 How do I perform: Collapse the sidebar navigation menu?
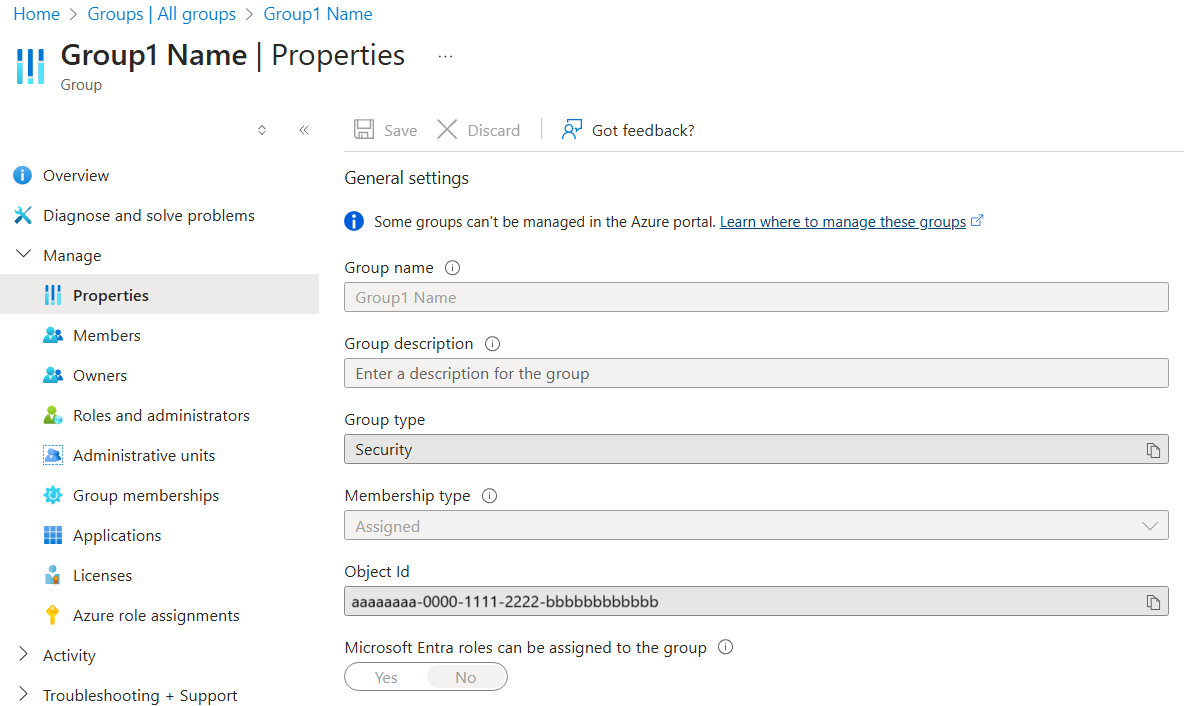pos(304,130)
